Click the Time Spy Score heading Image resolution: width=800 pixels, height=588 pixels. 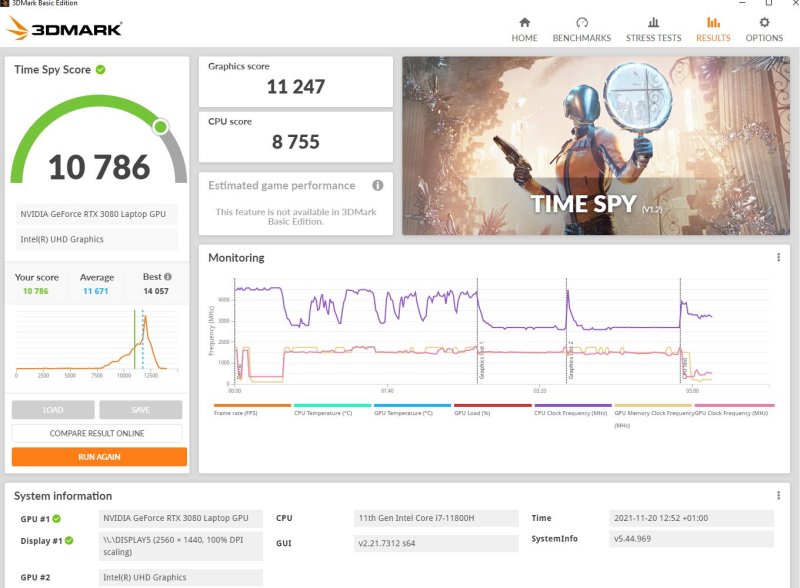click(x=53, y=69)
